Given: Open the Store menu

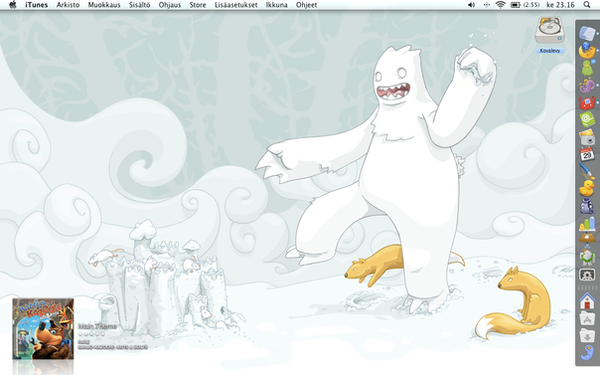Looking at the screenshot, I should (197, 5).
